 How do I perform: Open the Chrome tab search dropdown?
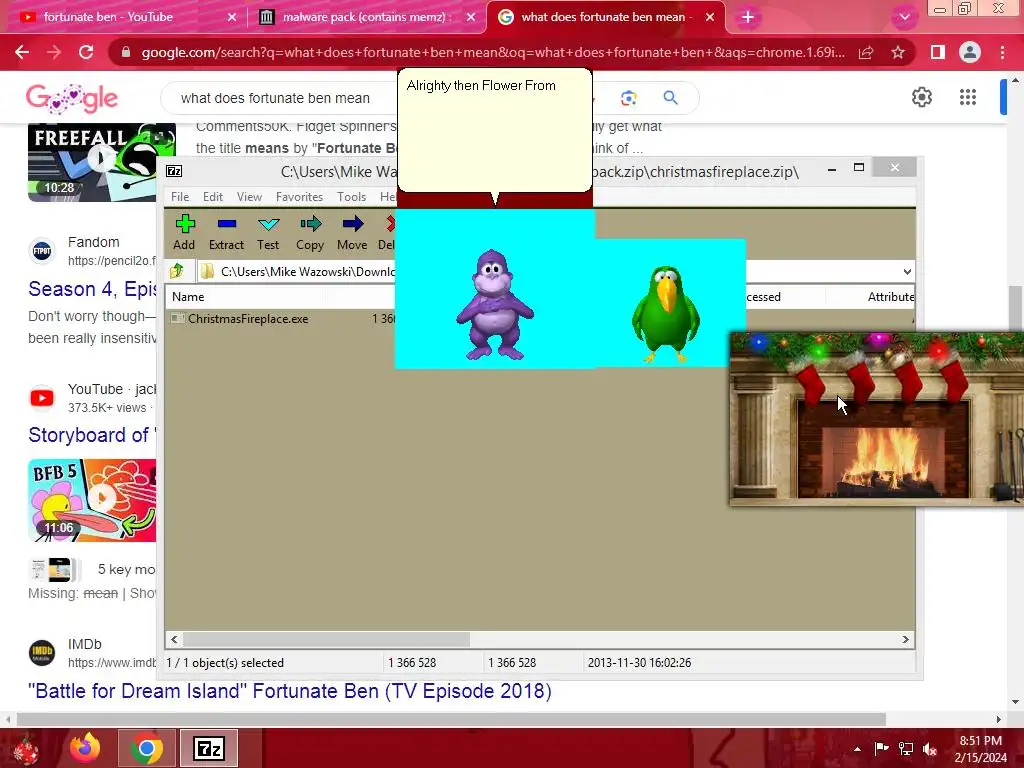pos(904,17)
